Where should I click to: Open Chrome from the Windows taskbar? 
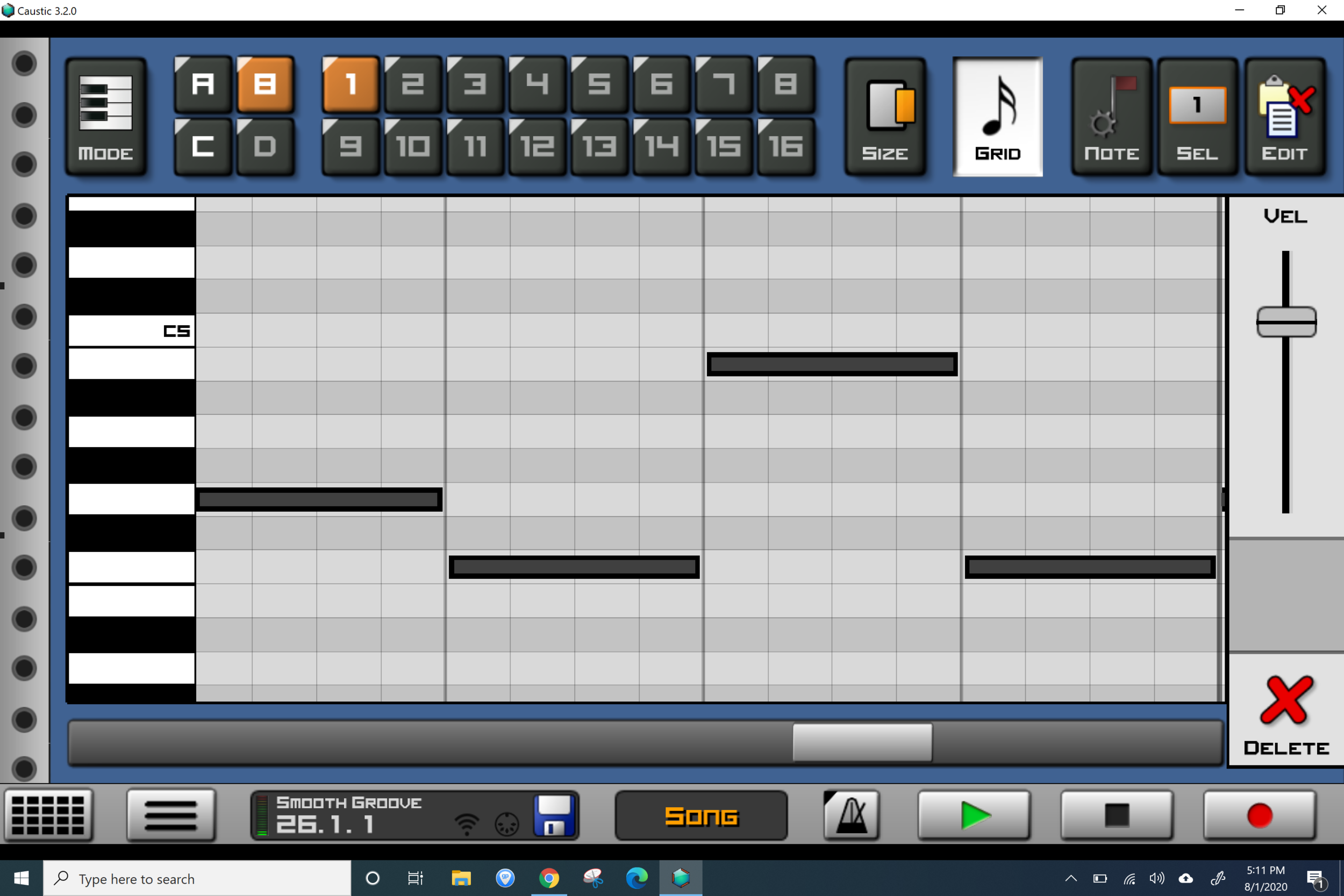[548, 878]
